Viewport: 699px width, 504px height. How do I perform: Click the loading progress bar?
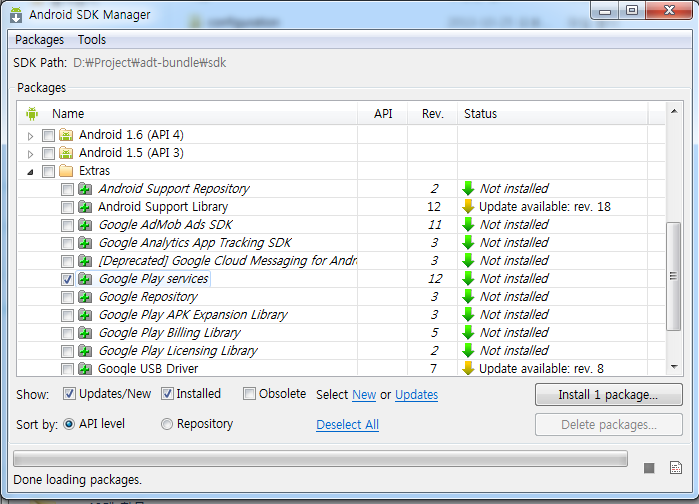point(320,459)
